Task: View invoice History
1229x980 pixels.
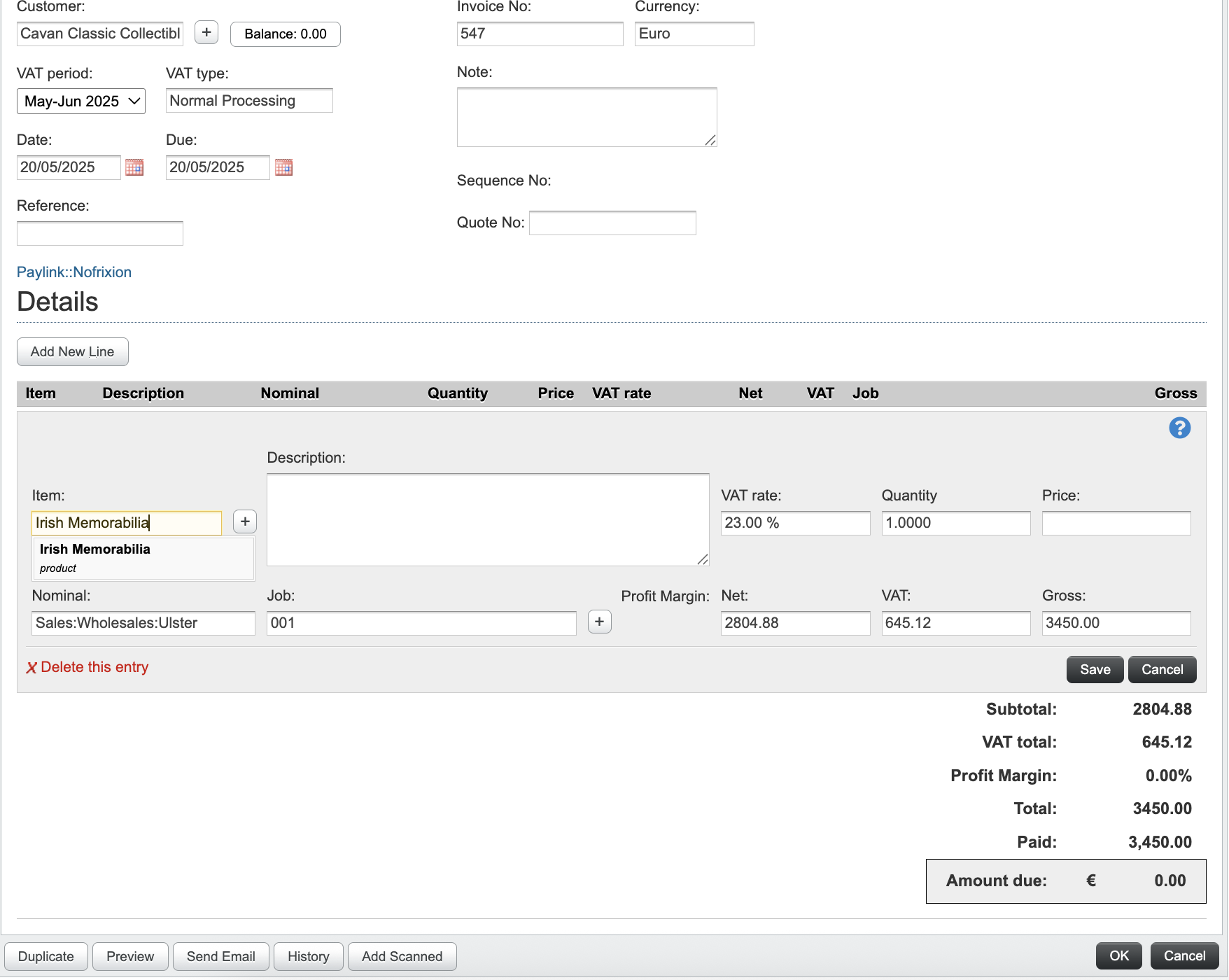Action: coord(308,956)
